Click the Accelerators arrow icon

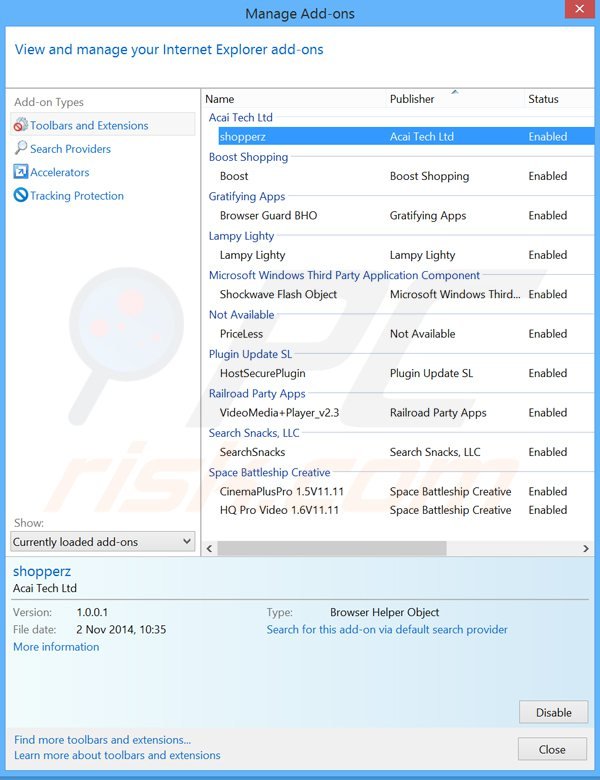tap(20, 172)
